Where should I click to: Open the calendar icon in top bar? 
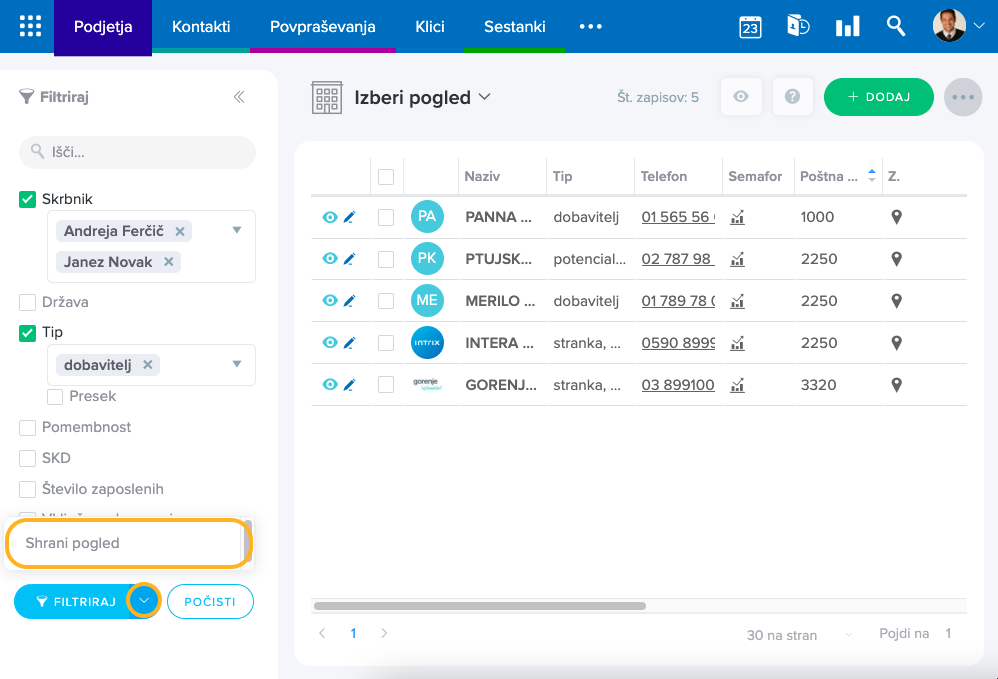750,27
